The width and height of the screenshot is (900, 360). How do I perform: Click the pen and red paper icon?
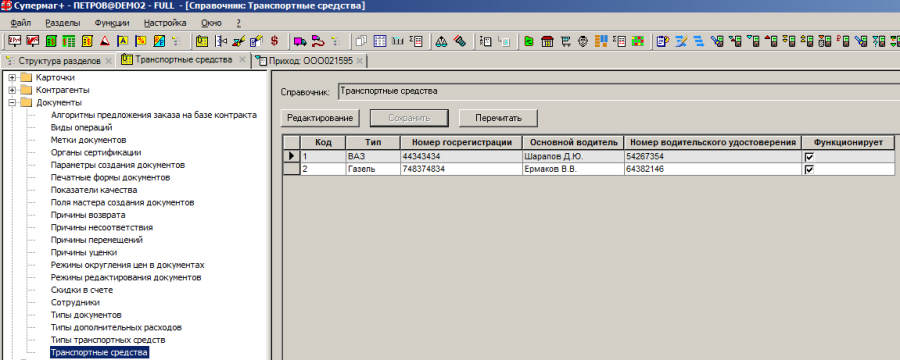[239, 41]
